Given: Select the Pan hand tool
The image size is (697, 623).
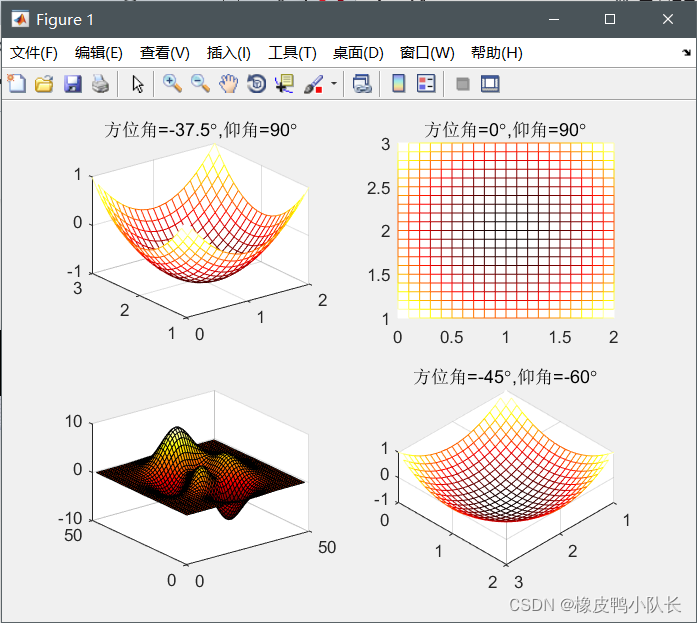Looking at the screenshot, I should 228,84.
